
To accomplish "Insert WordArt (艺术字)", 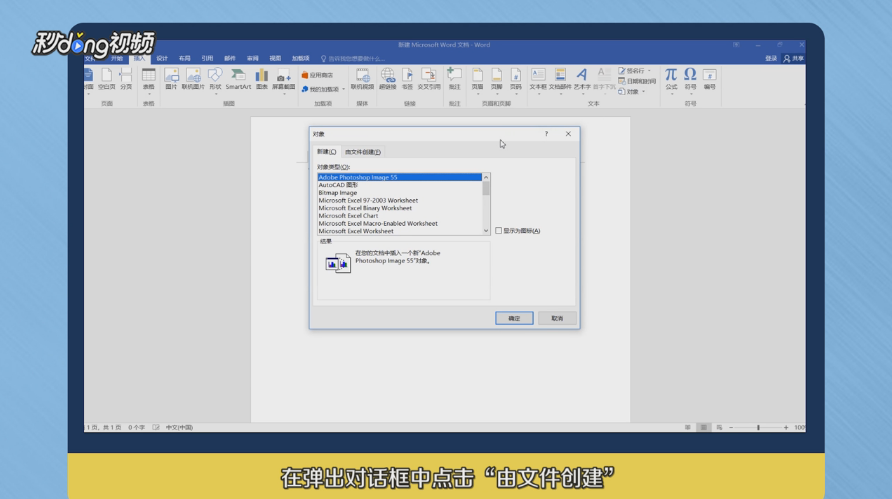I will pyautogui.click(x=581, y=79).
